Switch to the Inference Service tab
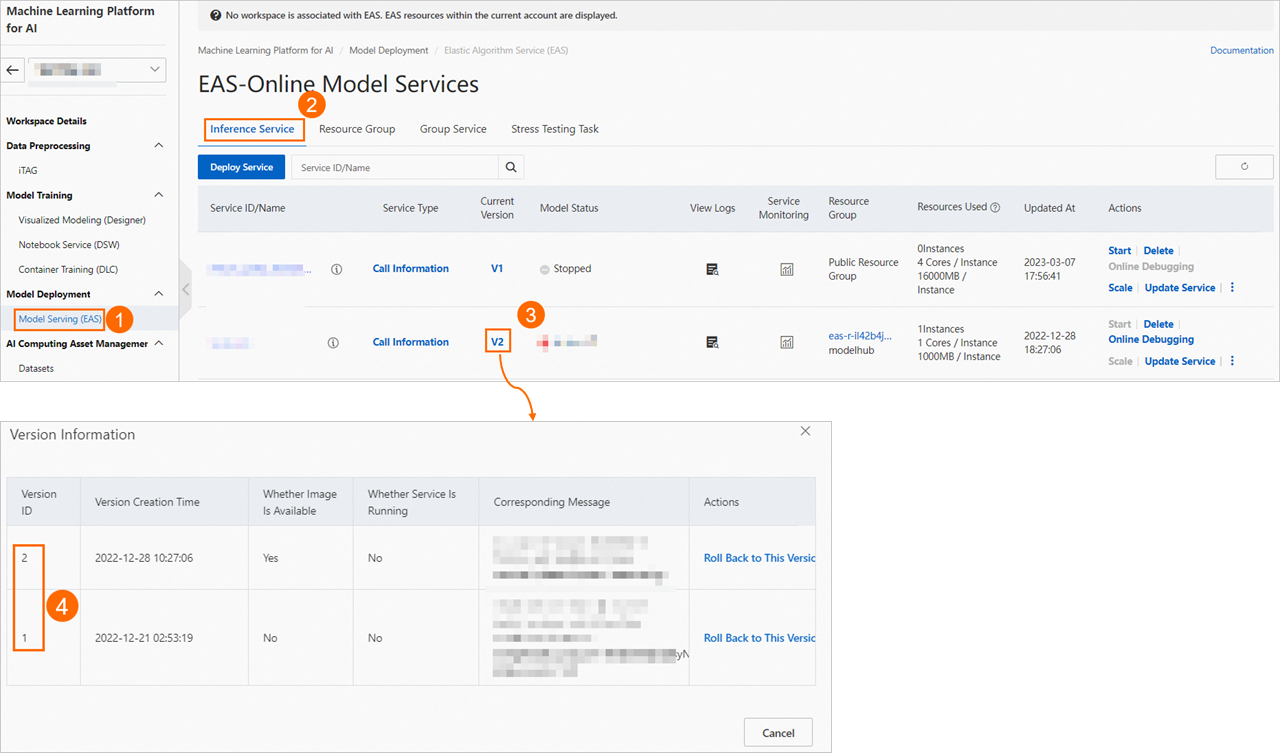Viewport: 1280px width, 753px height. point(252,129)
